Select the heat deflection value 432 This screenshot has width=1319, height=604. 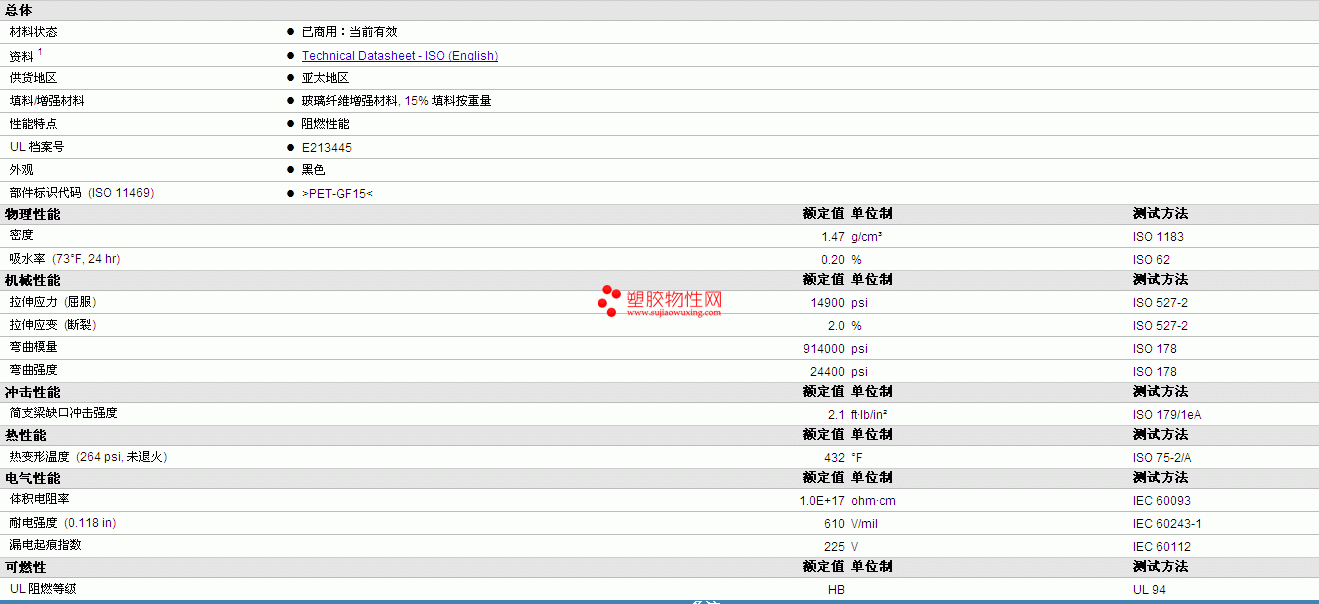[835, 458]
